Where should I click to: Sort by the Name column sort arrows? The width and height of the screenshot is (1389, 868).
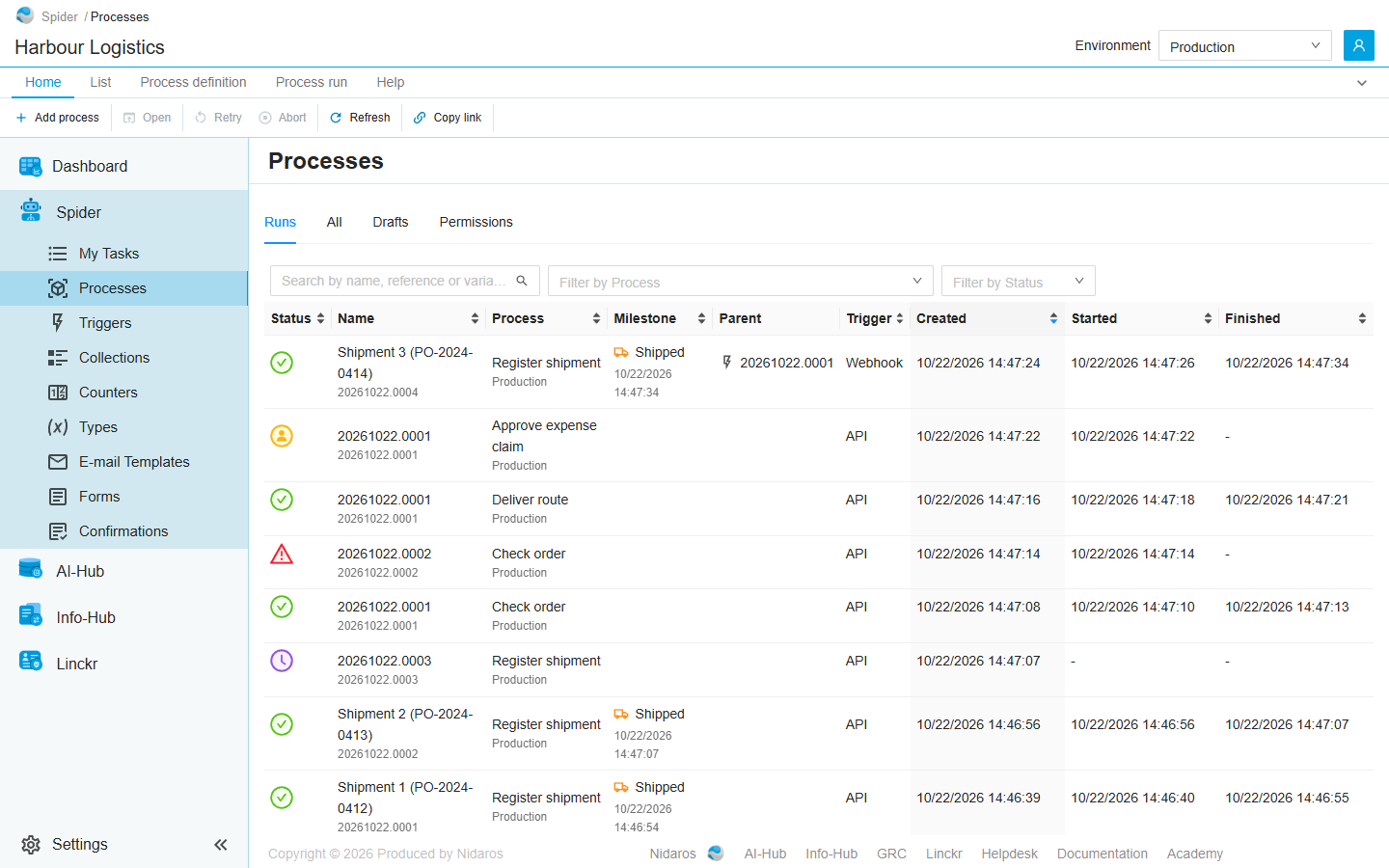coord(475,318)
